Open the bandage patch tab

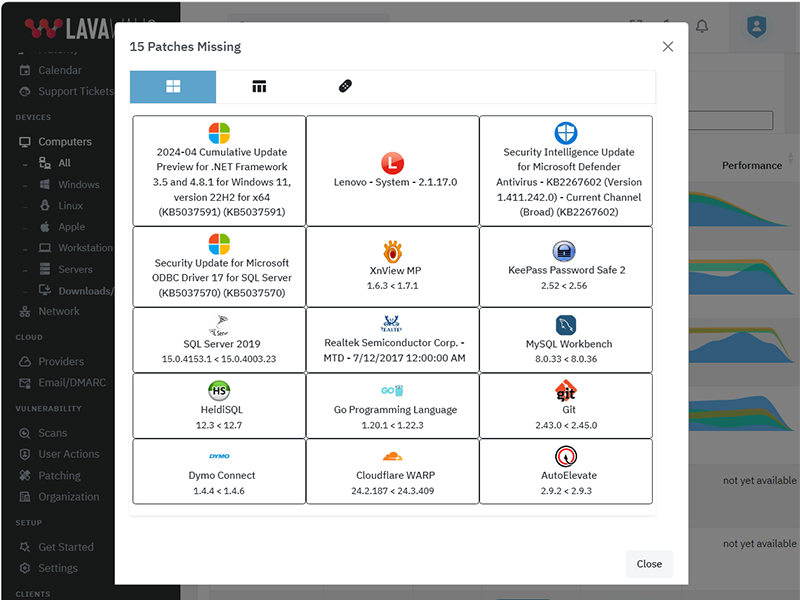tap(345, 86)
